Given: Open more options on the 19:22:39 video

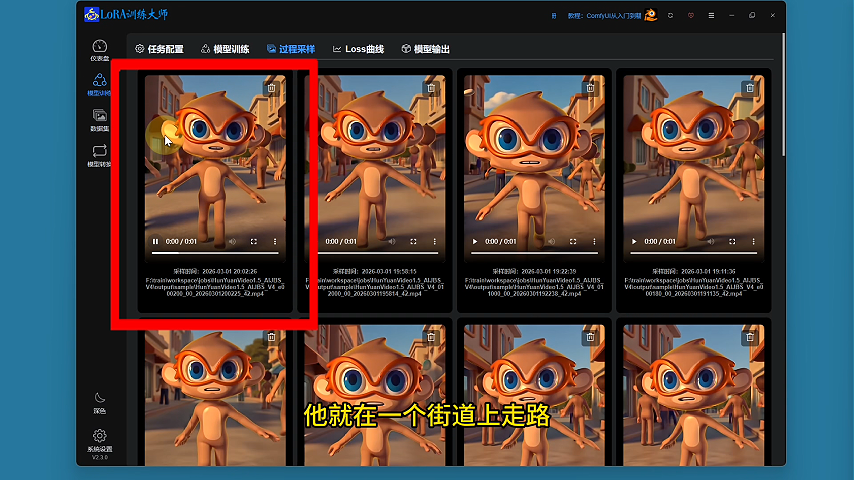Looking at the screenshot, I should (x=594, y=241).
